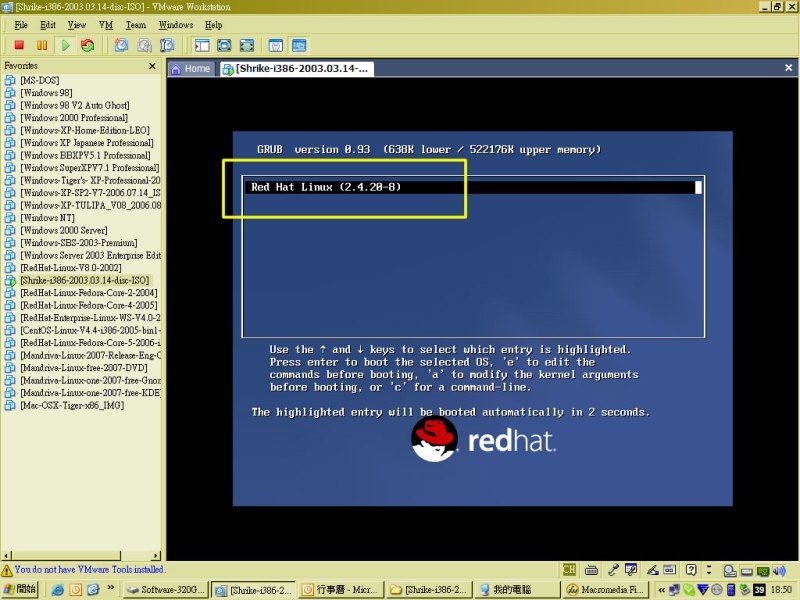Click the VMware Tools warning message
The image size is (800, 600).
[x=89, y=569]
